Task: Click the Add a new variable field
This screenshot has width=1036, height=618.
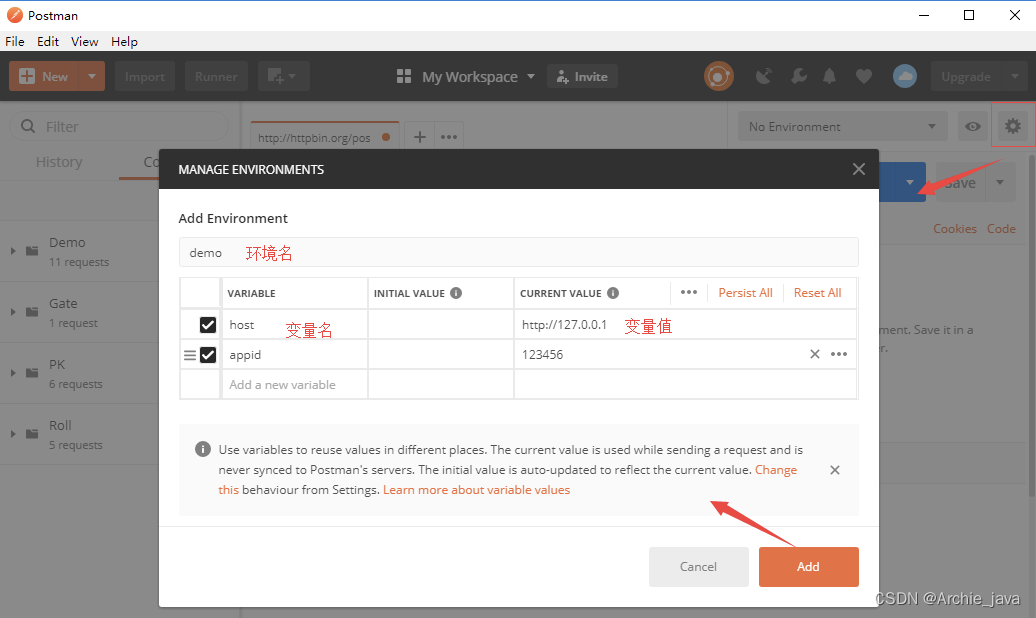Action: (295, 385)
